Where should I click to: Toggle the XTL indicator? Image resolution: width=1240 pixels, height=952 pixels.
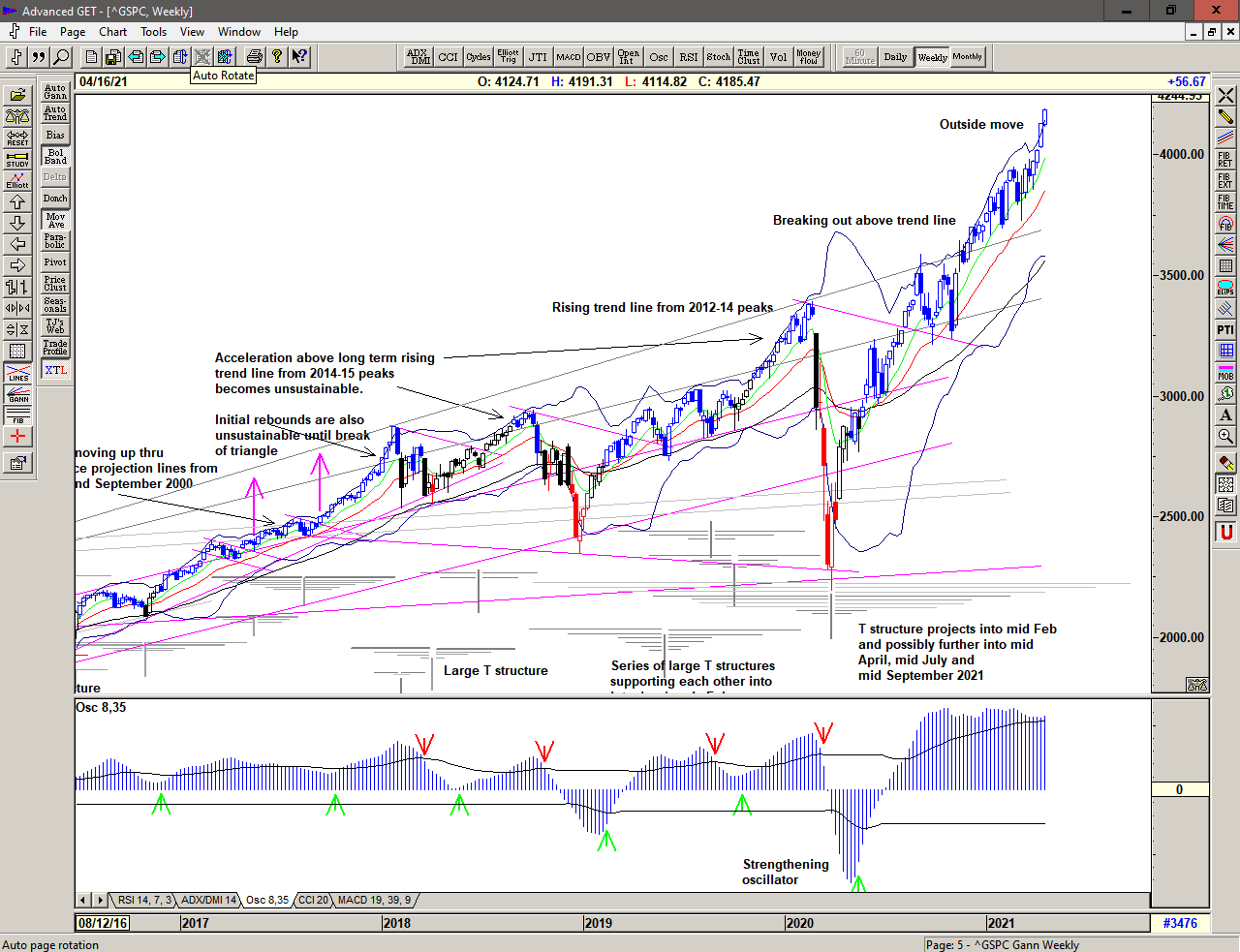pyautogui.click(x=55, y=370)
